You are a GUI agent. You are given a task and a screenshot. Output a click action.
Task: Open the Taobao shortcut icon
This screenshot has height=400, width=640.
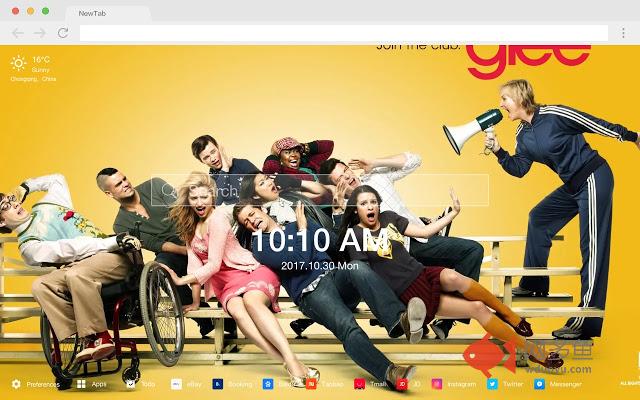311,384
